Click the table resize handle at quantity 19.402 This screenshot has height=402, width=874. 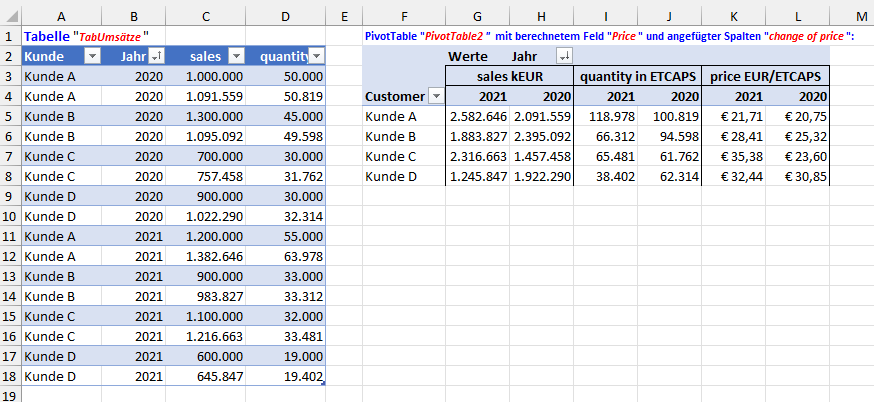pyautogui.click(x=323, y=384)
